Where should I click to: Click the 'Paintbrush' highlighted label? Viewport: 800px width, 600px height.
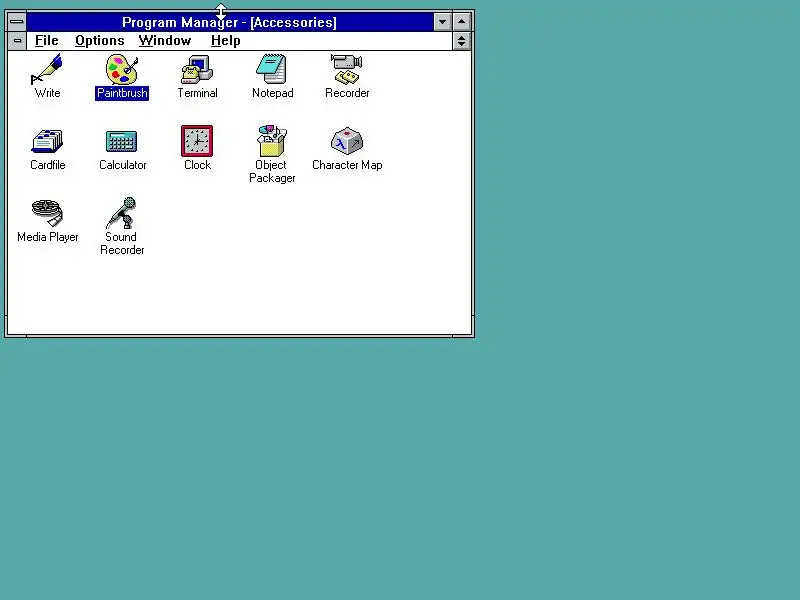pyautogui.click(x=122, y=93)
